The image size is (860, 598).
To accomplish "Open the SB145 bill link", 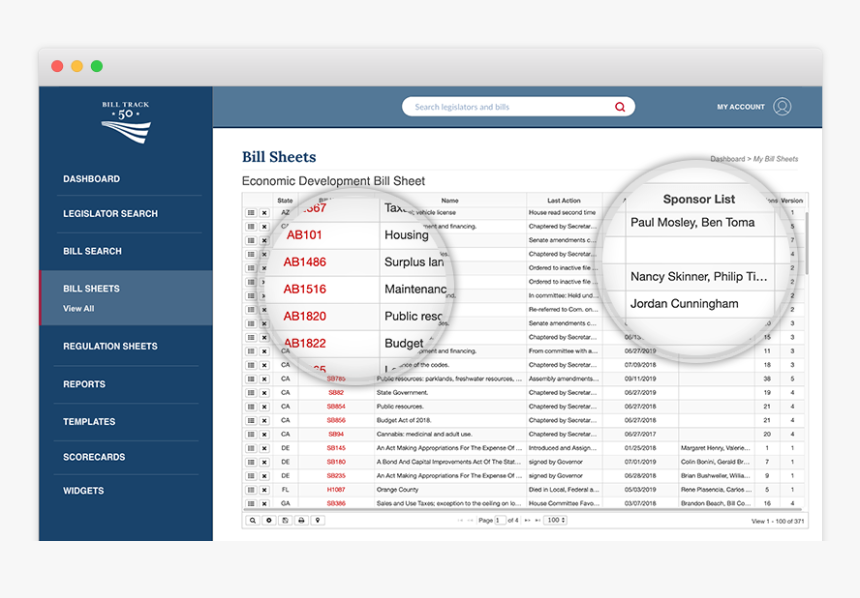I will coord(336,448).
